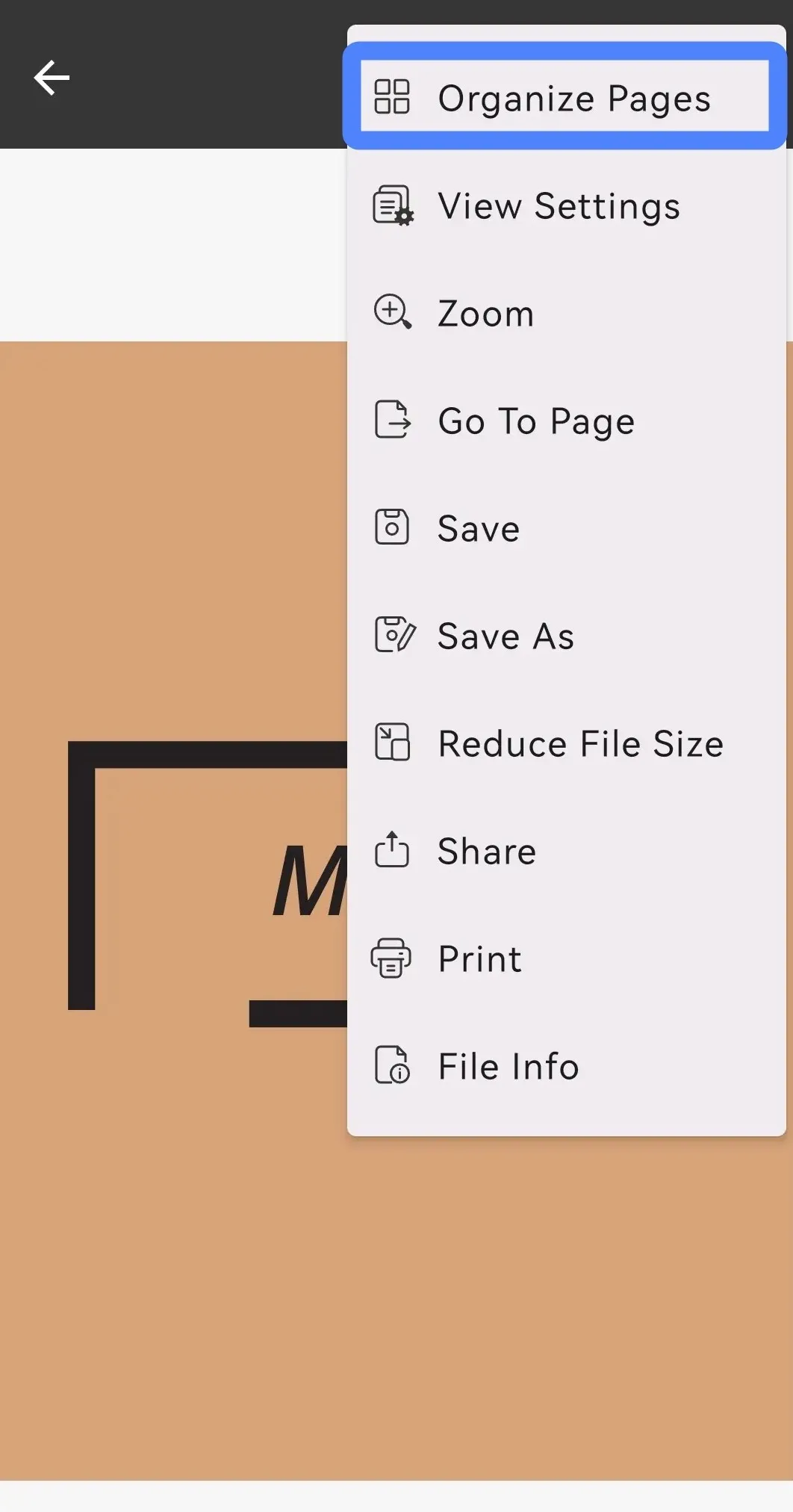Click the Share export icon
The image size is (793, 1512).
click(x=391, y=850)
